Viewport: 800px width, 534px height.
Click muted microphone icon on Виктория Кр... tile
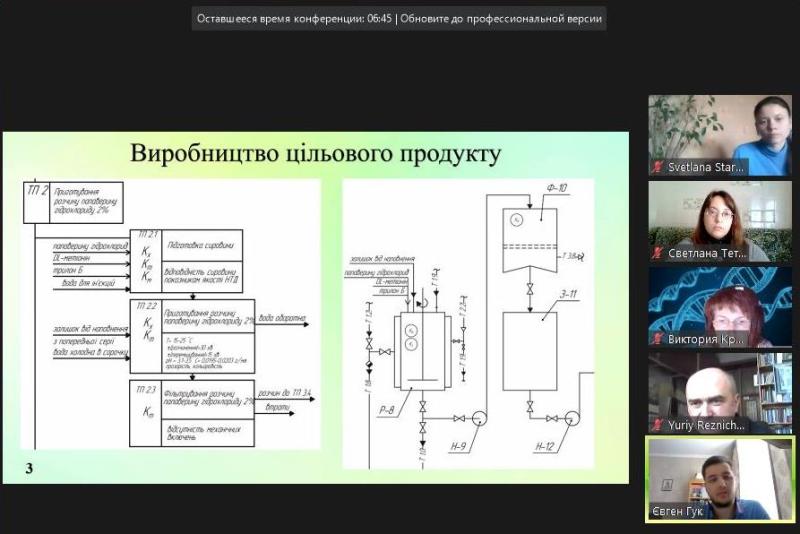point(657,339)
